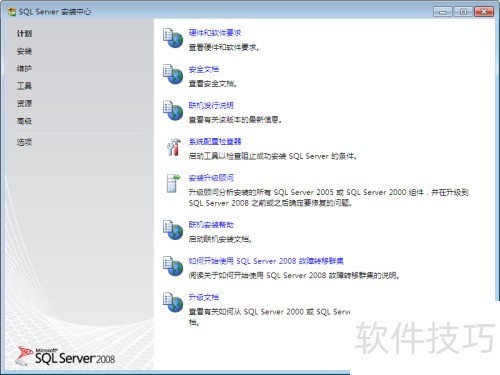This screenshot has height=375, width=500.
Task: Switch to the 安装 page
Action: click(24, 51)
